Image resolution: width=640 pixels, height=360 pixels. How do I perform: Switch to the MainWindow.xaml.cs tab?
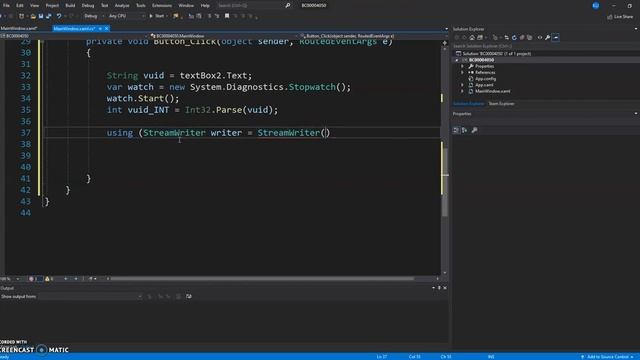tap(74, 29)
